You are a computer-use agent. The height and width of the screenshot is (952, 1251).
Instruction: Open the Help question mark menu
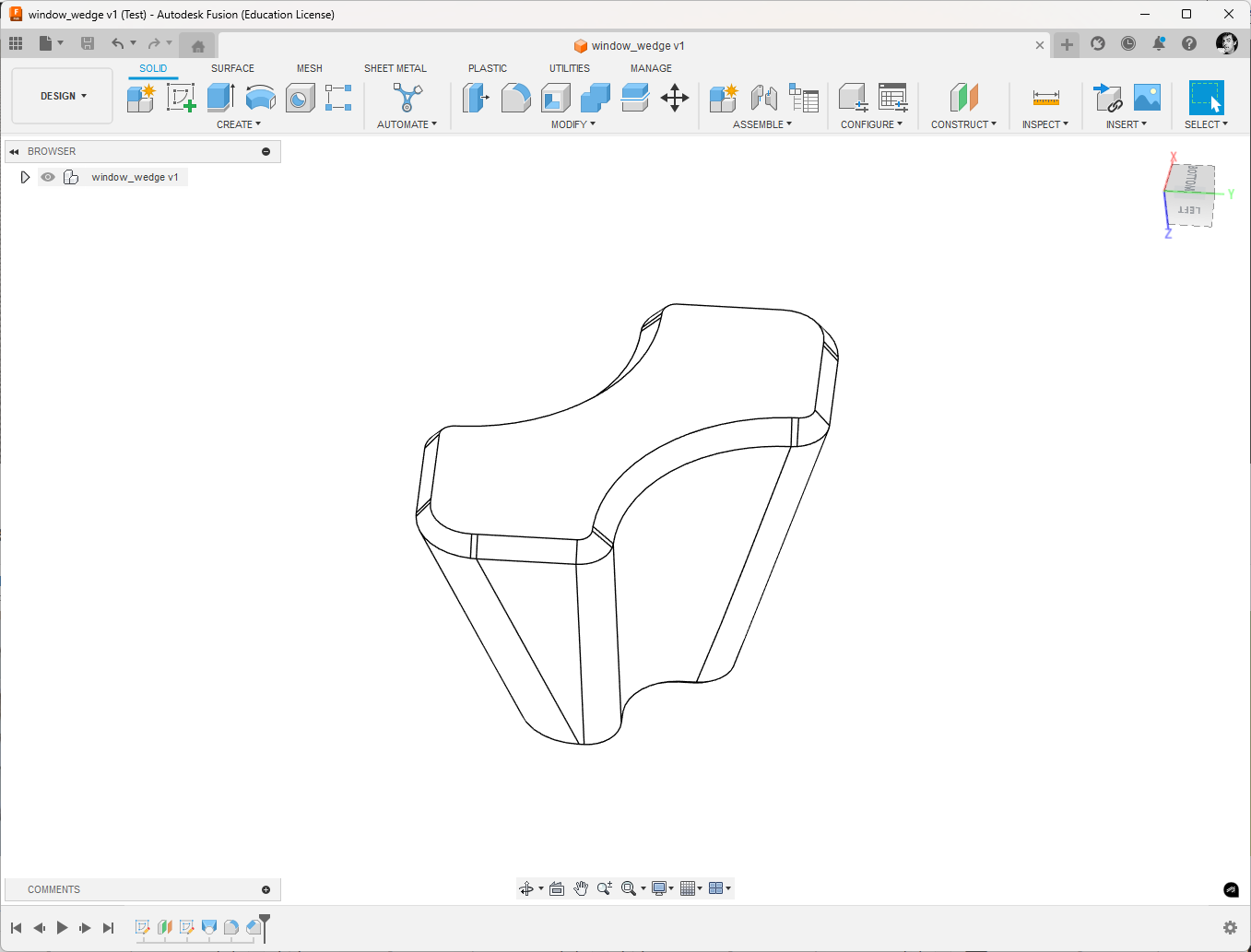tap(1189, 43)
